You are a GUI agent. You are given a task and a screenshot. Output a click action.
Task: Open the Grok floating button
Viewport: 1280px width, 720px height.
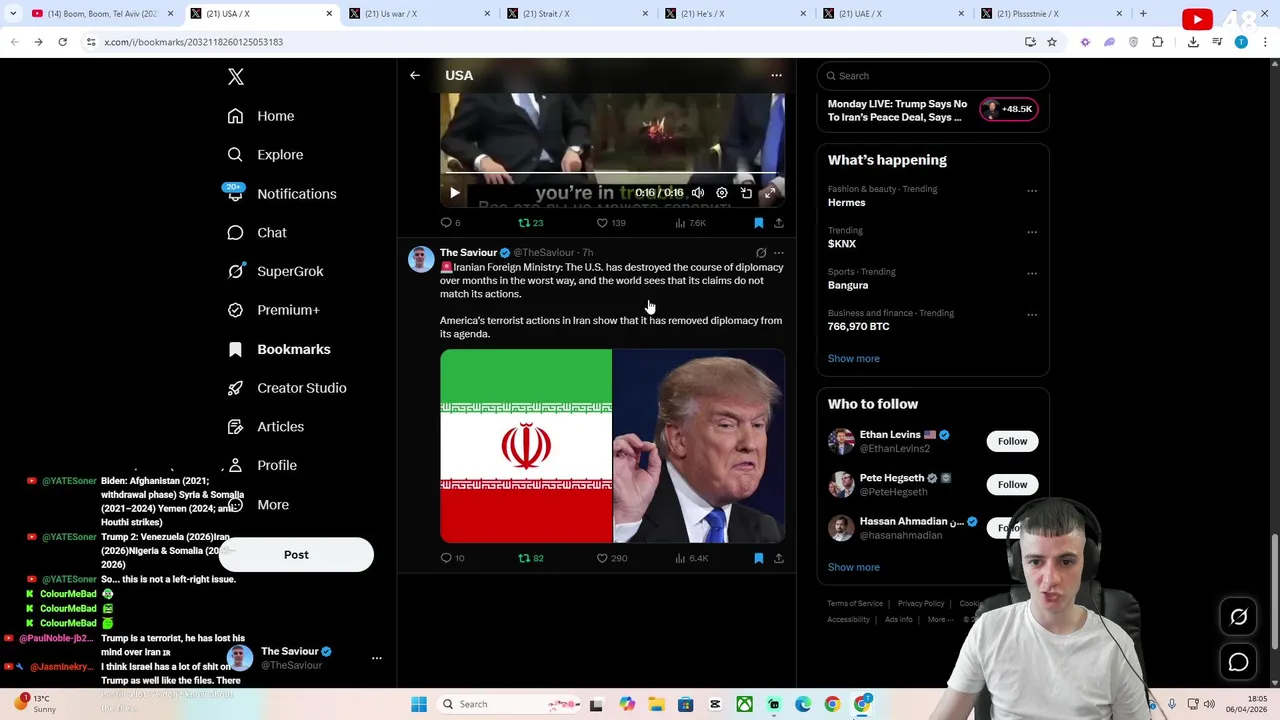1238,618
